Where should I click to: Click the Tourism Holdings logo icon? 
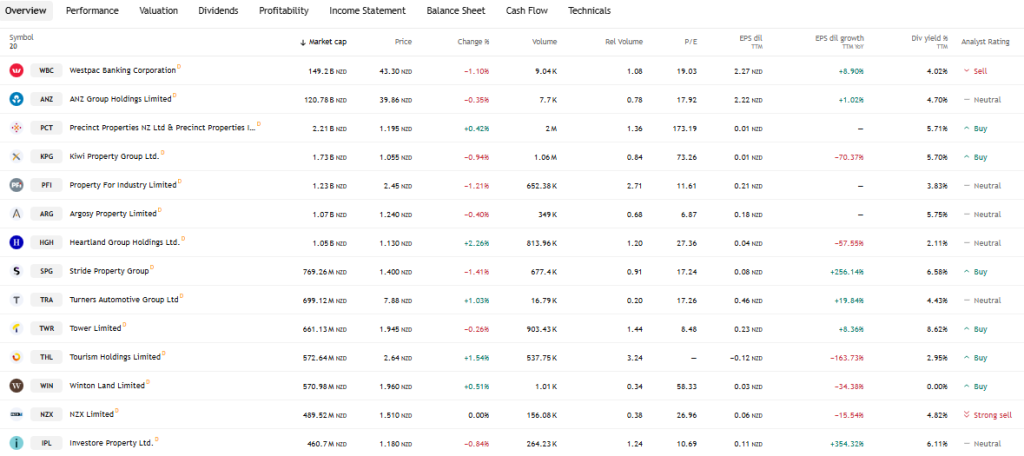coord(16,357)
